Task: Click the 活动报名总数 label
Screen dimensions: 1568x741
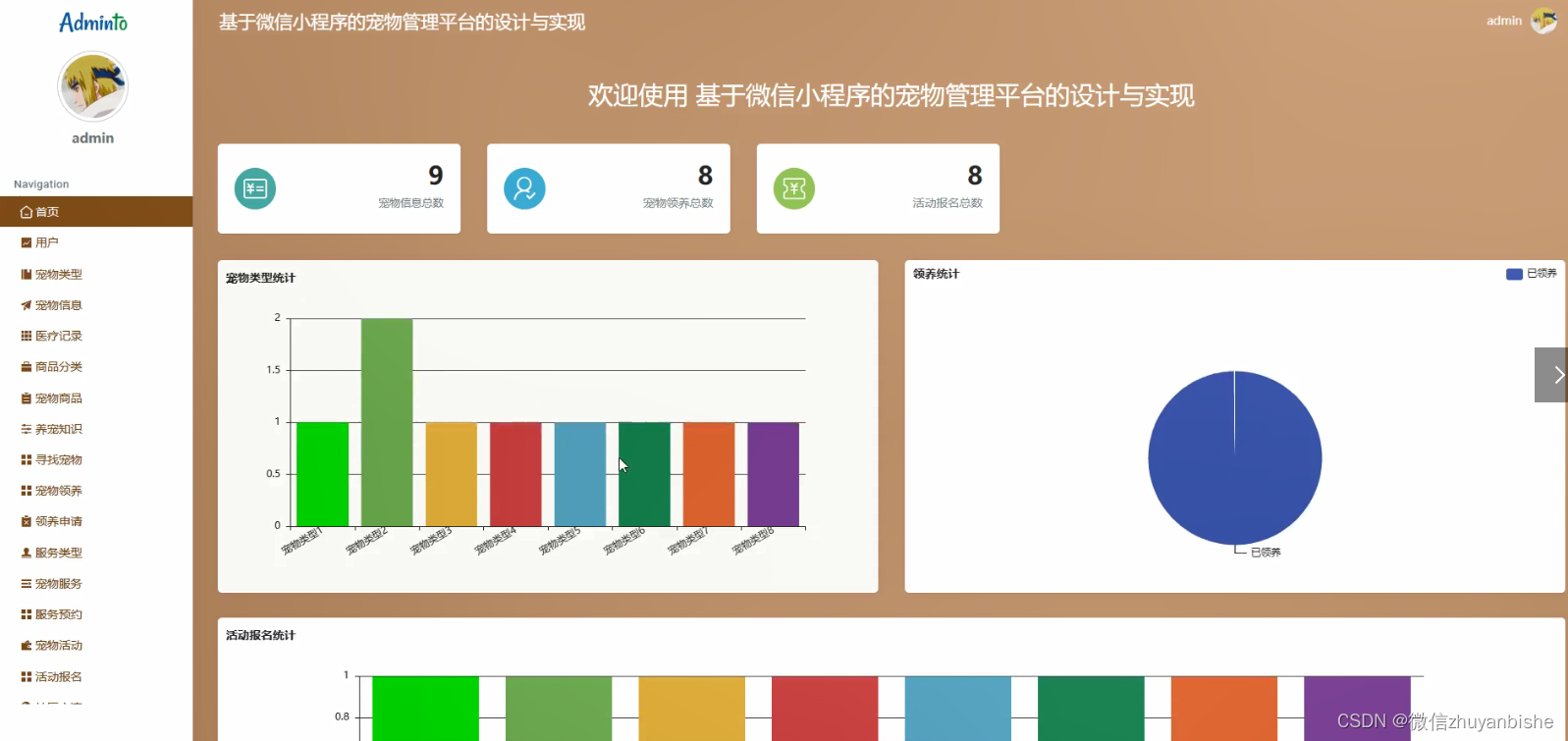Action: [x=947, y=203]
